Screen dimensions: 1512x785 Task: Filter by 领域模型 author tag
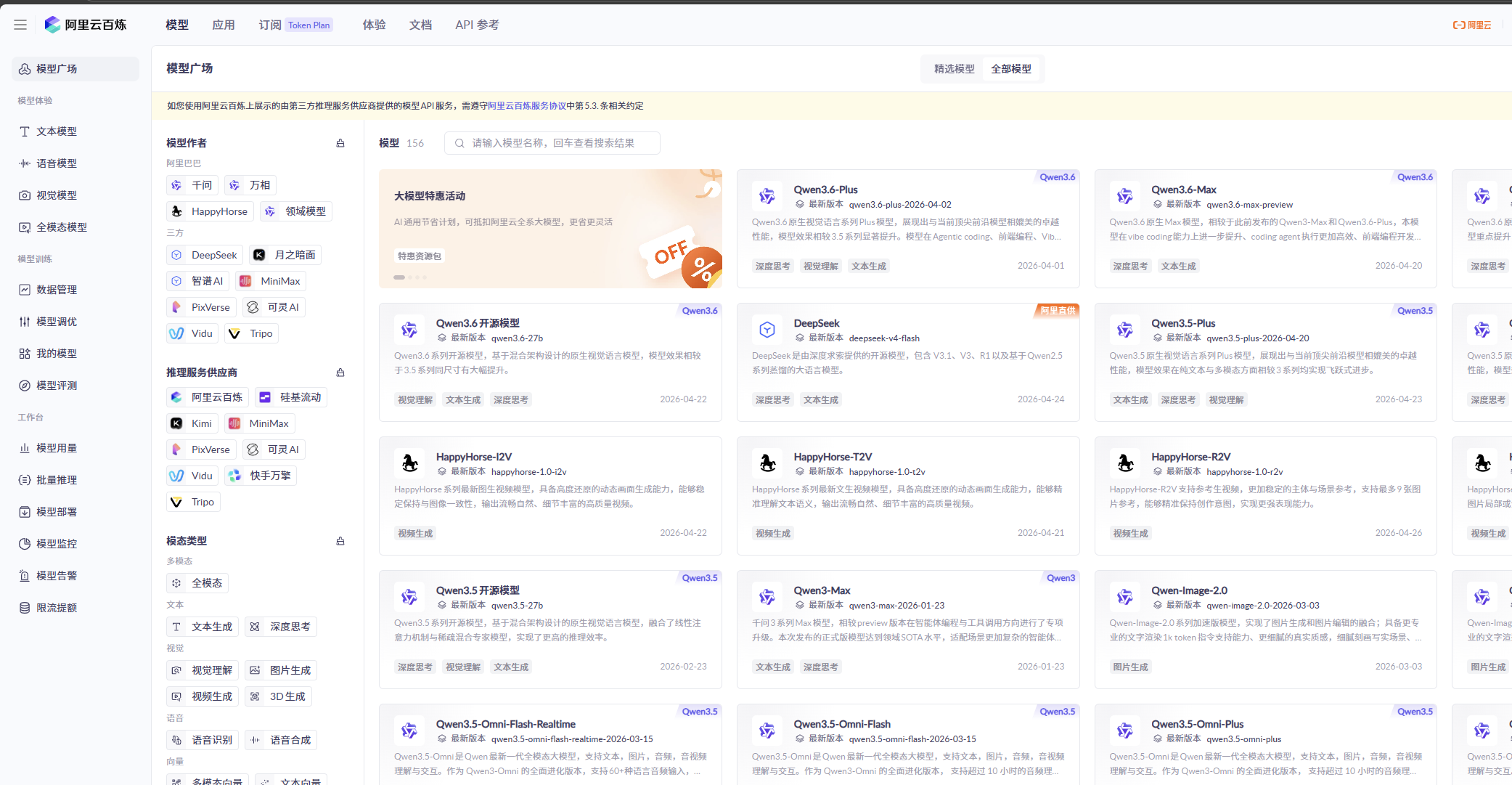[296, 211]
